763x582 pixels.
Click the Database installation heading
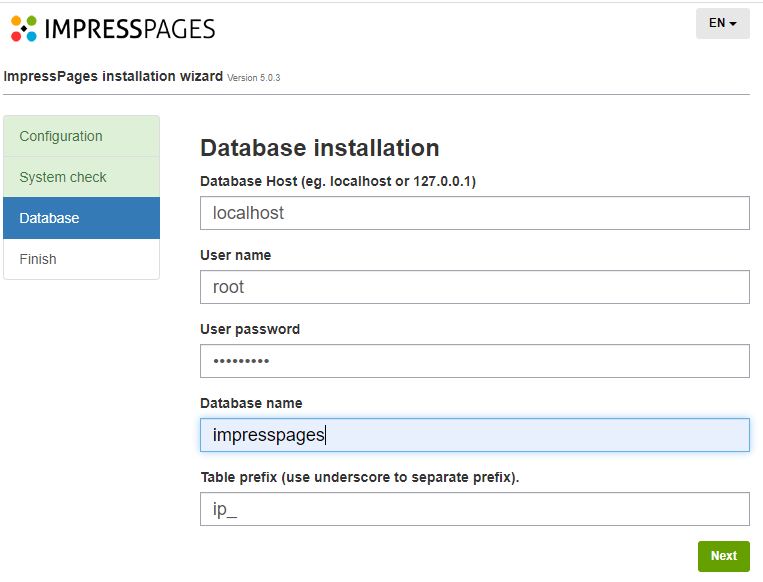320,148
